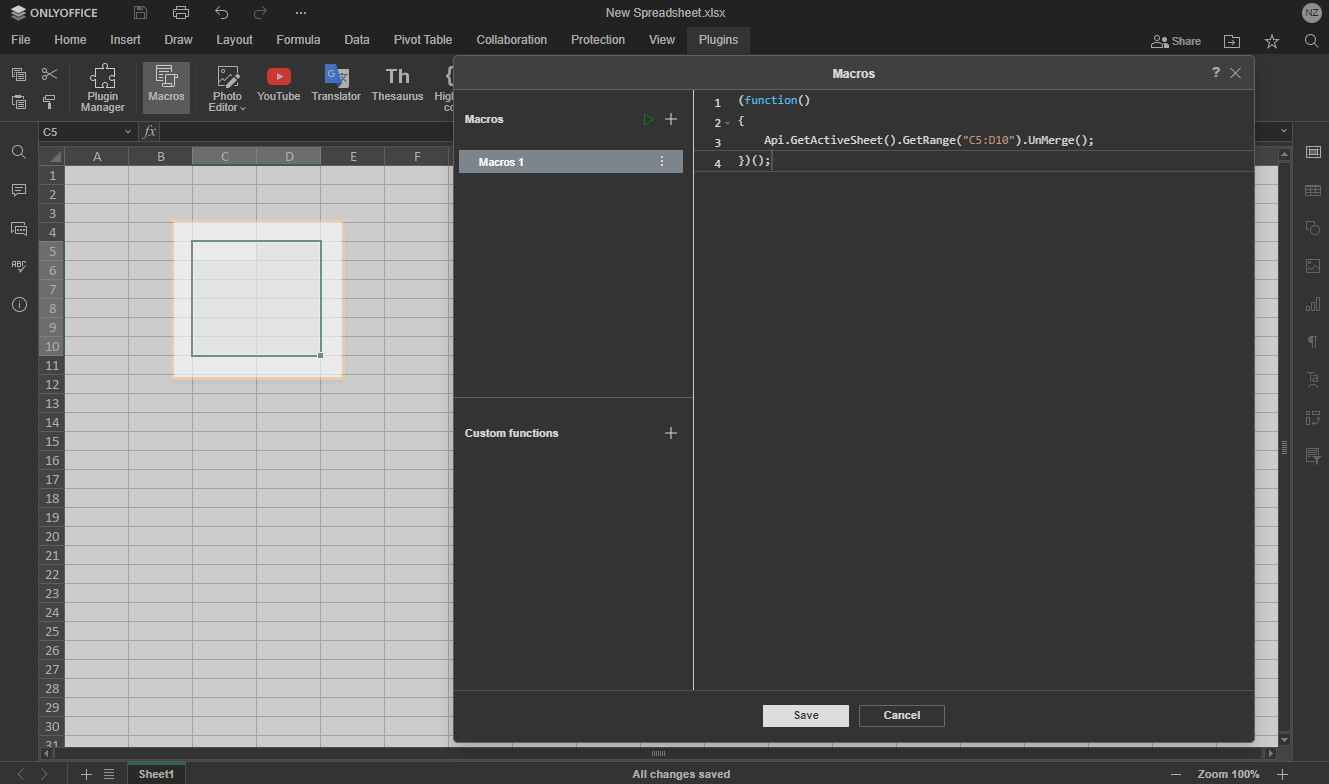
Task: Switch to the Collaboration tab
Action: coord(512,40)
